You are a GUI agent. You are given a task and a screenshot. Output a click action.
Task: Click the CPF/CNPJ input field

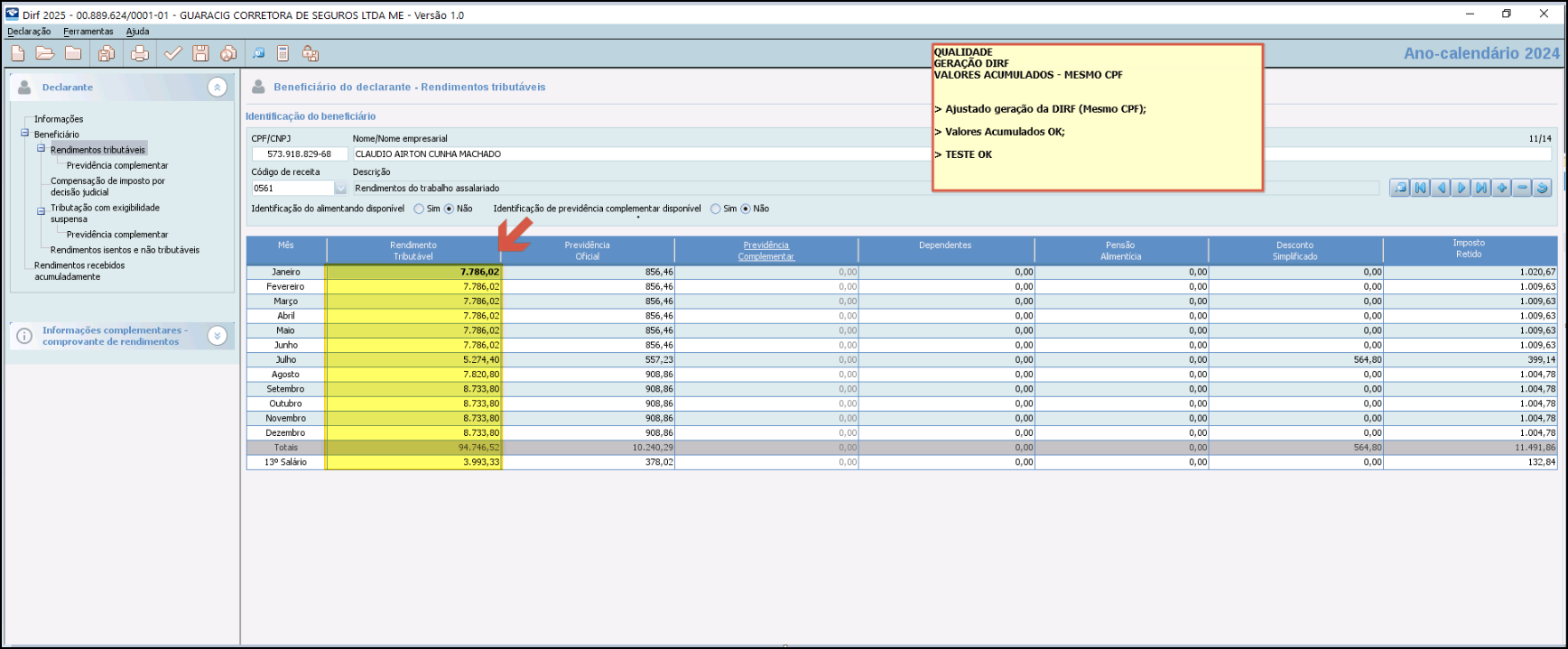point(299,154)
